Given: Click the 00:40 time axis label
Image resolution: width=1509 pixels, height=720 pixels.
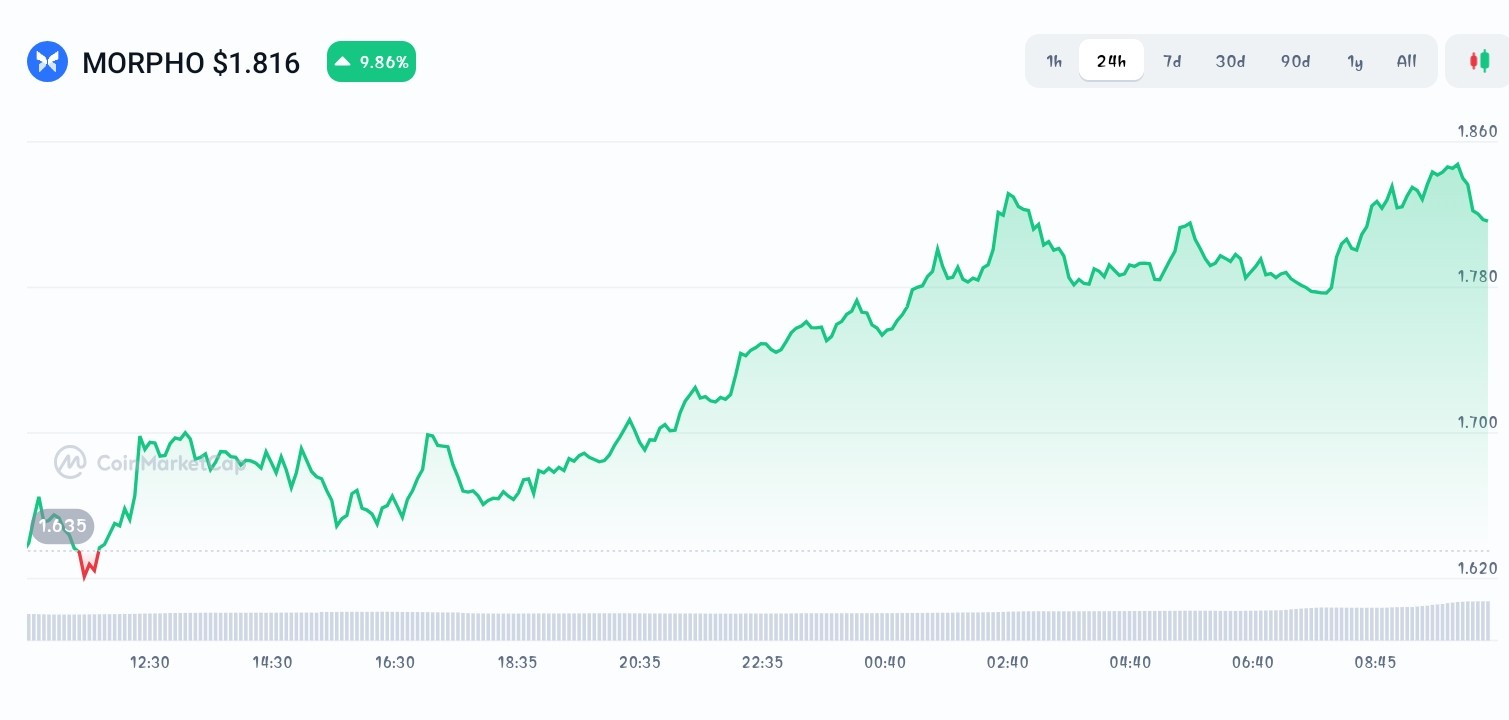Looking at the screenshot, I should pyautogui.click(x=885, y=662).
